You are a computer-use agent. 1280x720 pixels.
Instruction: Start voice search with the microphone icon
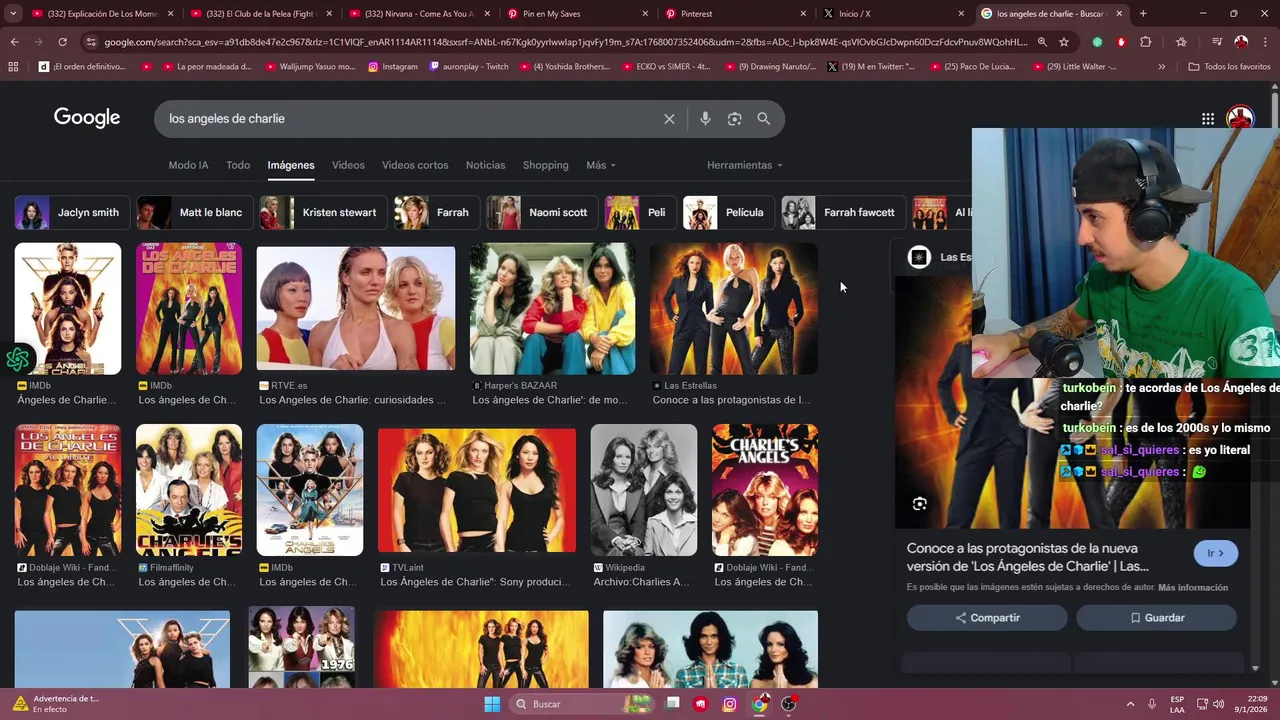pyautogui.click(x=705, y=119)
